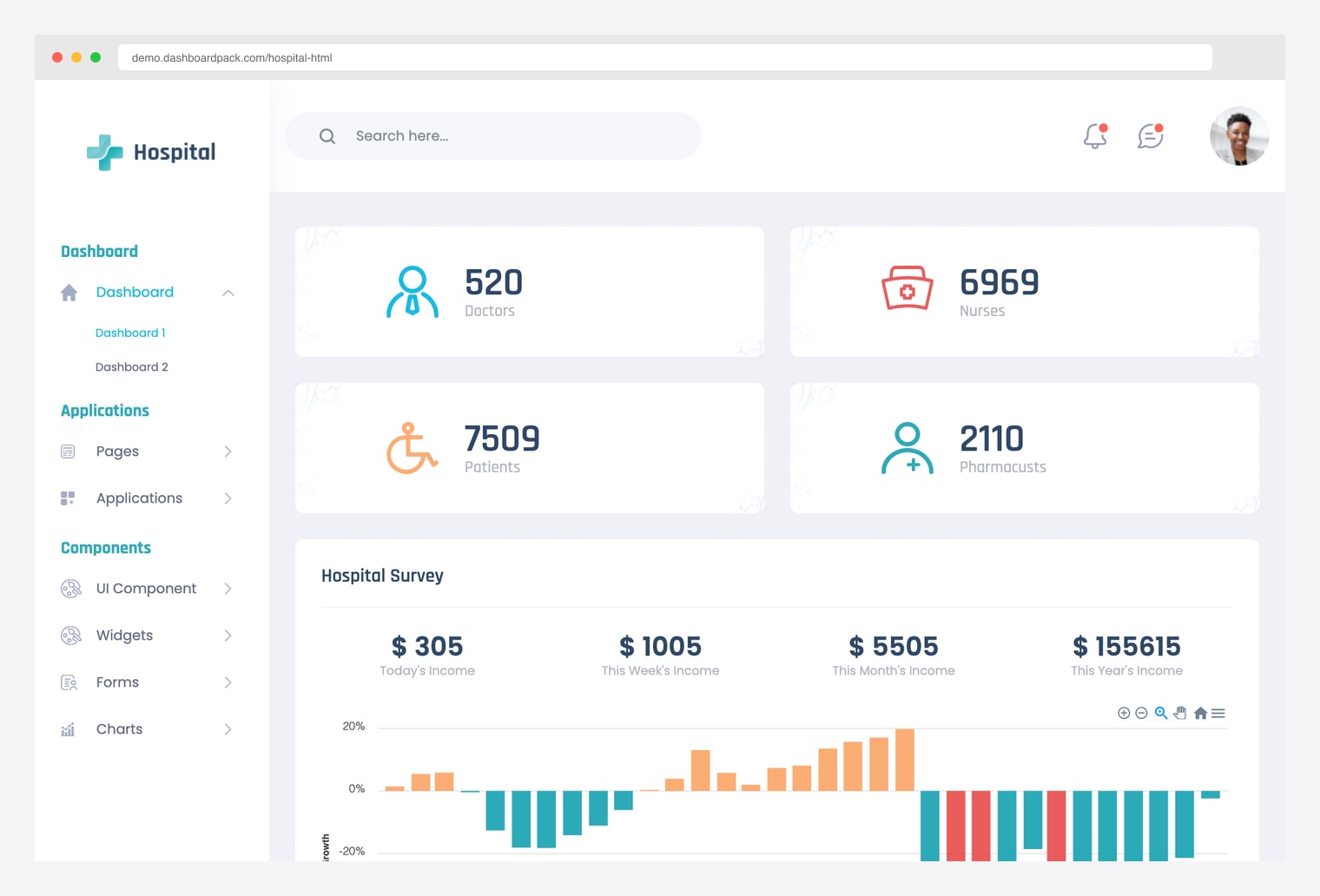Click the Doctors person icon
This screenshot has width=1320, height=896.
pos(412,292)
